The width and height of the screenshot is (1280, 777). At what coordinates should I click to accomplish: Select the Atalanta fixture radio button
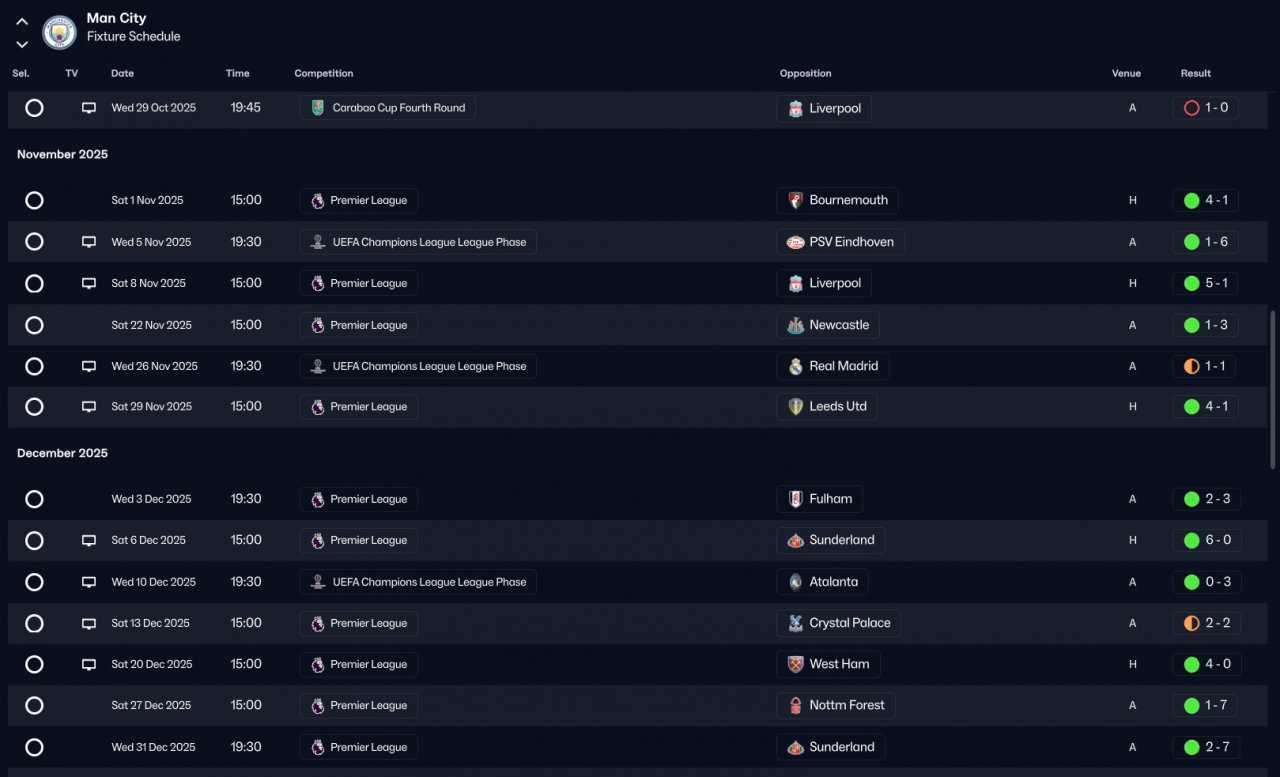click(34, 582)
